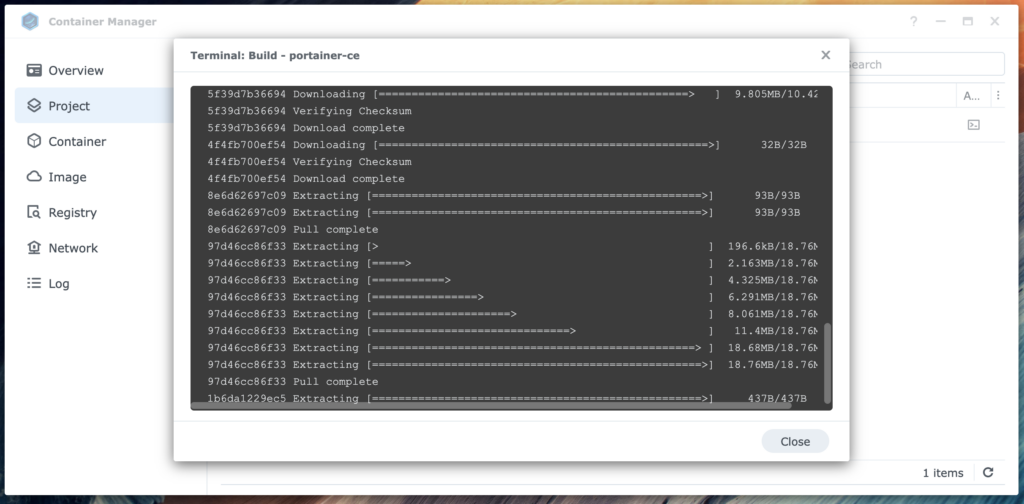Click the Log list icon
1024x504 pixels.
[34, 283]
